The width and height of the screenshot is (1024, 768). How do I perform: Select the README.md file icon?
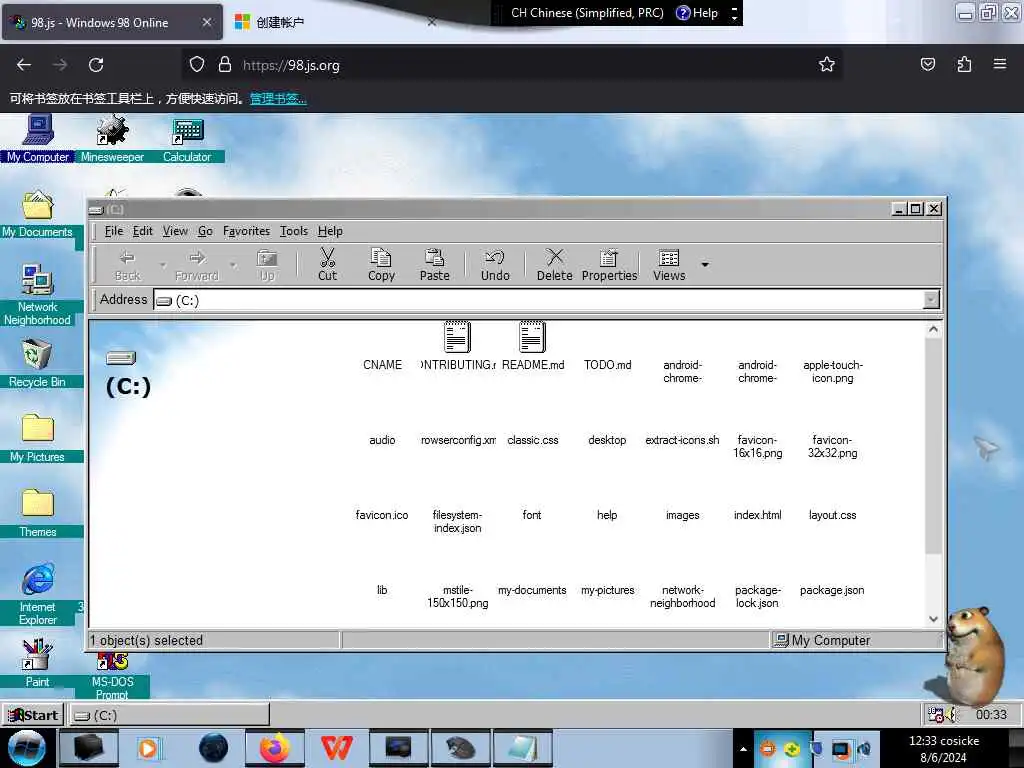pos(532,346)
